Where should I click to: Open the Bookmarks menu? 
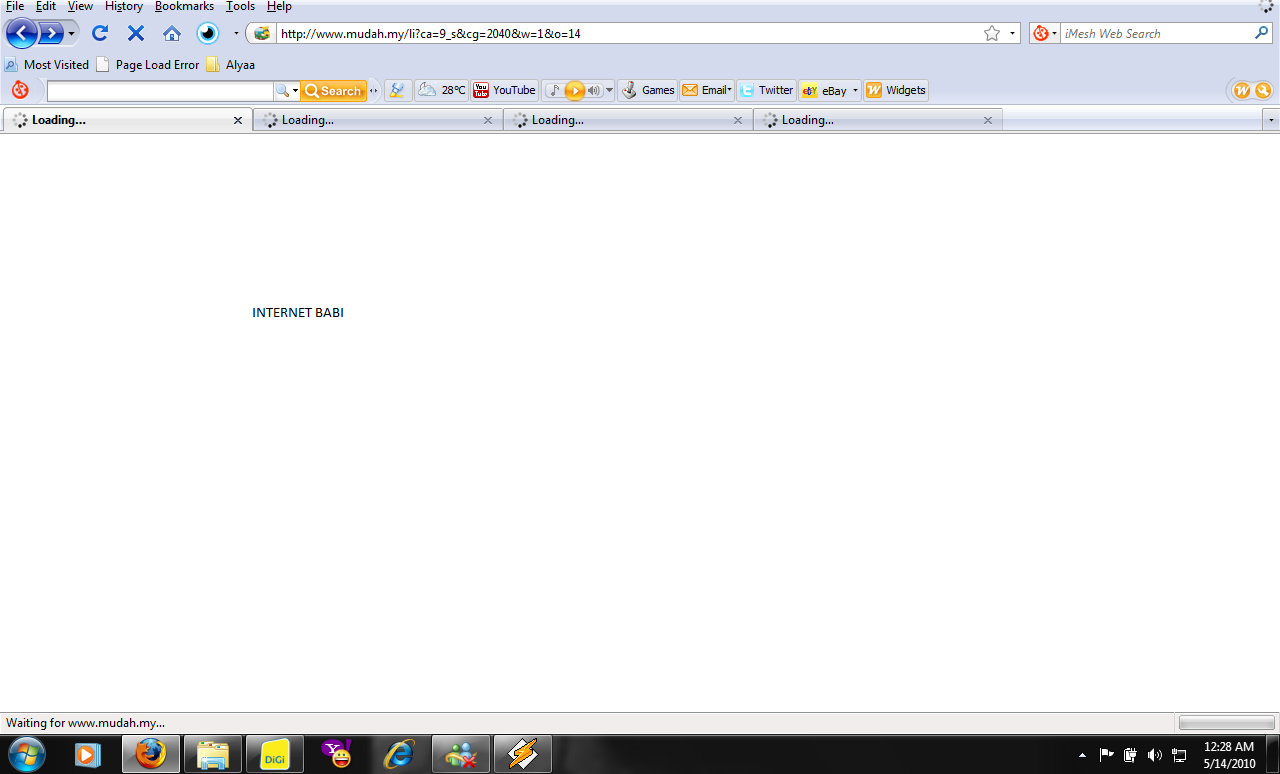[184, 6]
